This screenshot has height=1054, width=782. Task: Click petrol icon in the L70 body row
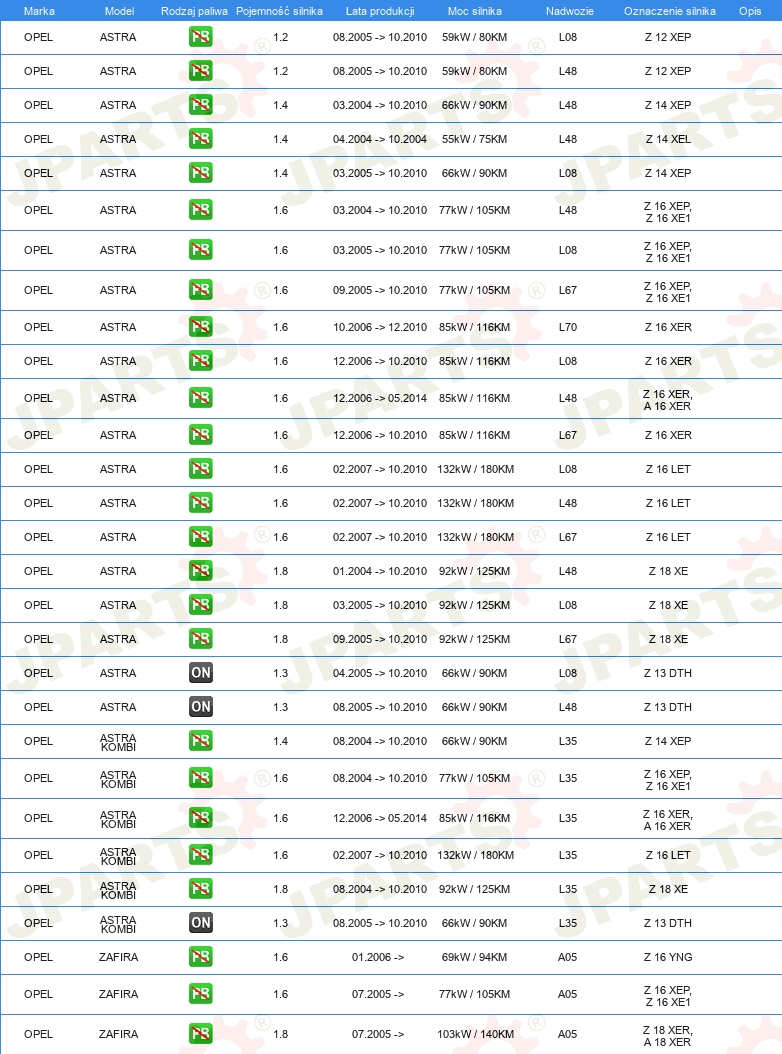[x=200, y=327]
